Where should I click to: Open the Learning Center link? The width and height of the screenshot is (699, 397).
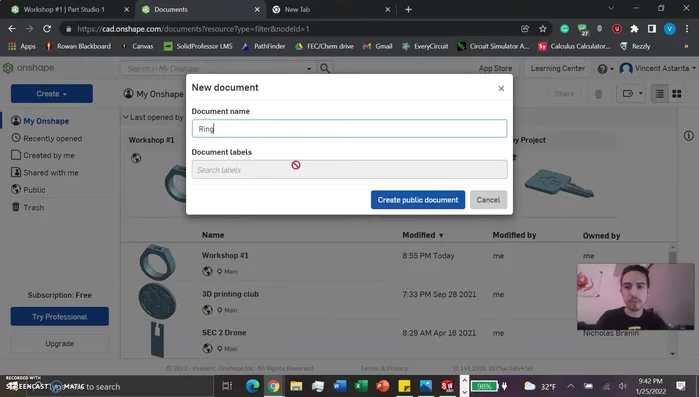(558, 68)
